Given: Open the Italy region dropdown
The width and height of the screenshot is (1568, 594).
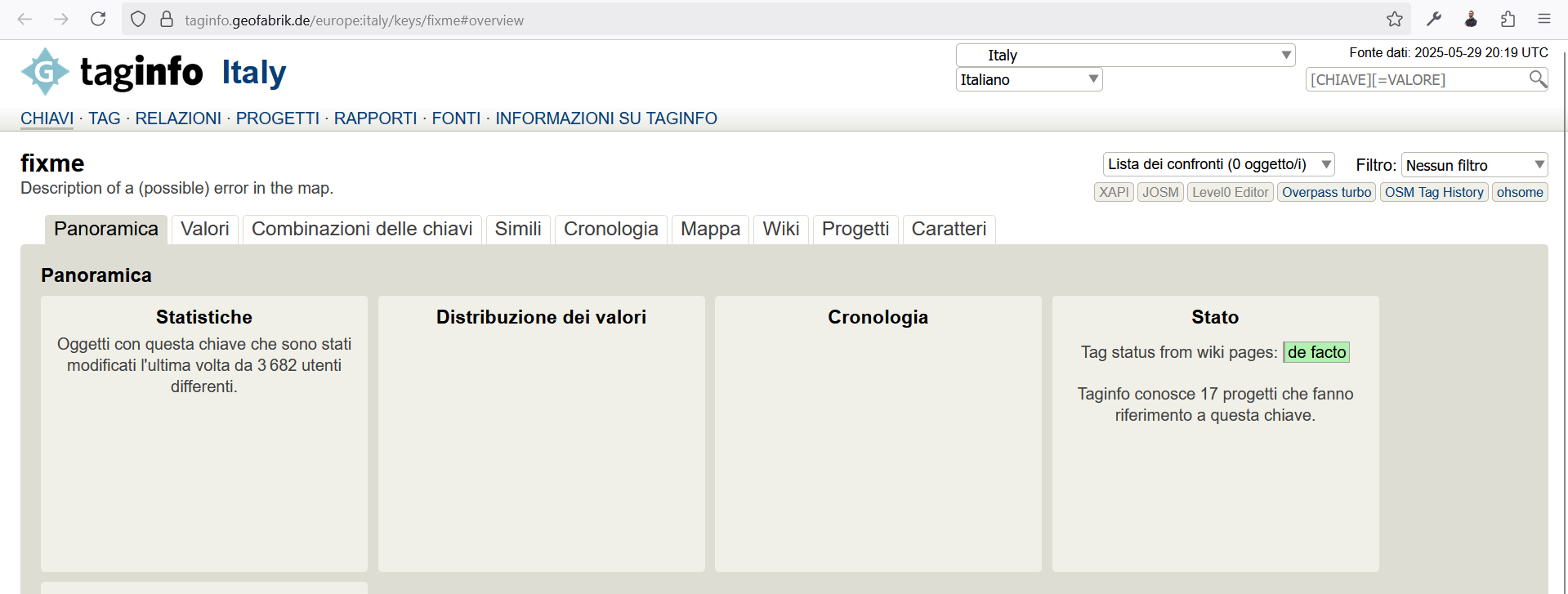Looking at the screenshot, I should 1125,55.
